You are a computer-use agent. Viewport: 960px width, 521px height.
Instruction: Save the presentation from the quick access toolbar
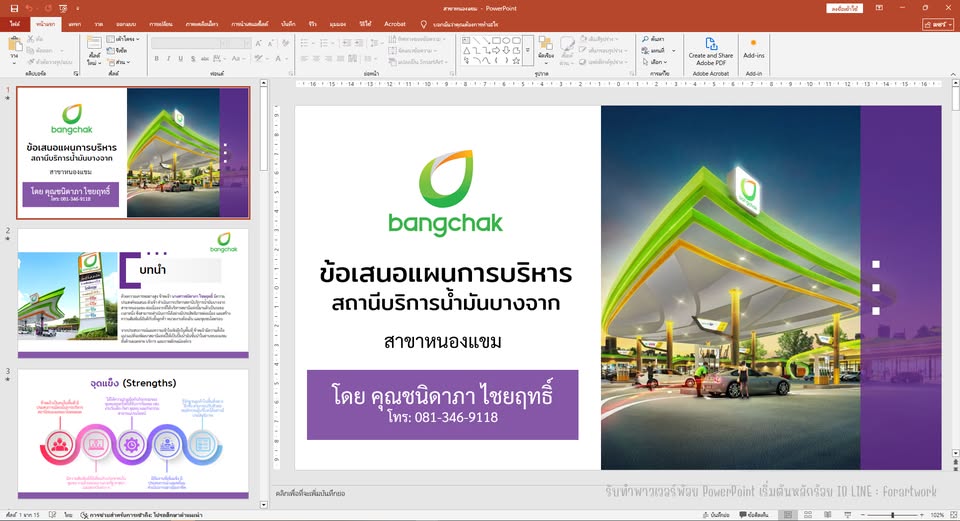[x=14, y=9]
